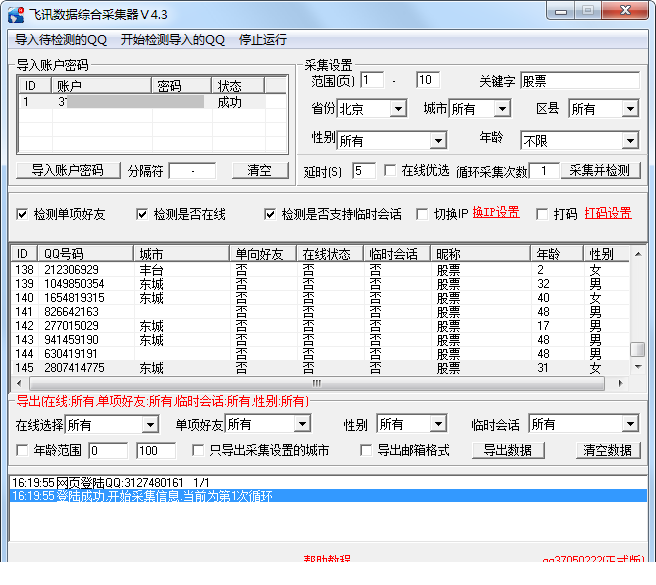Expand the 城市 dropdown in 采集设置
The width and height of the screenshot is (656, 585).
(x=502, y=109)
